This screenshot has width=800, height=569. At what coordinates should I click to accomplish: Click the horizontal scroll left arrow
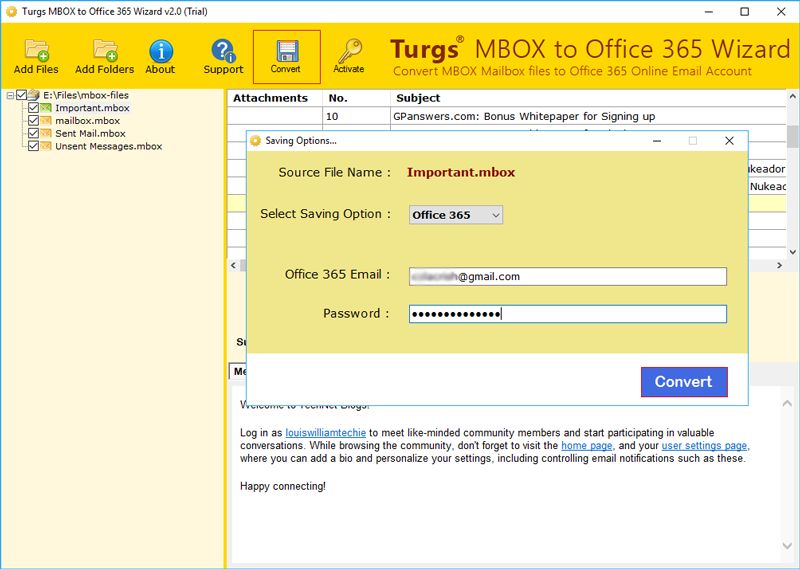point(234,265)
